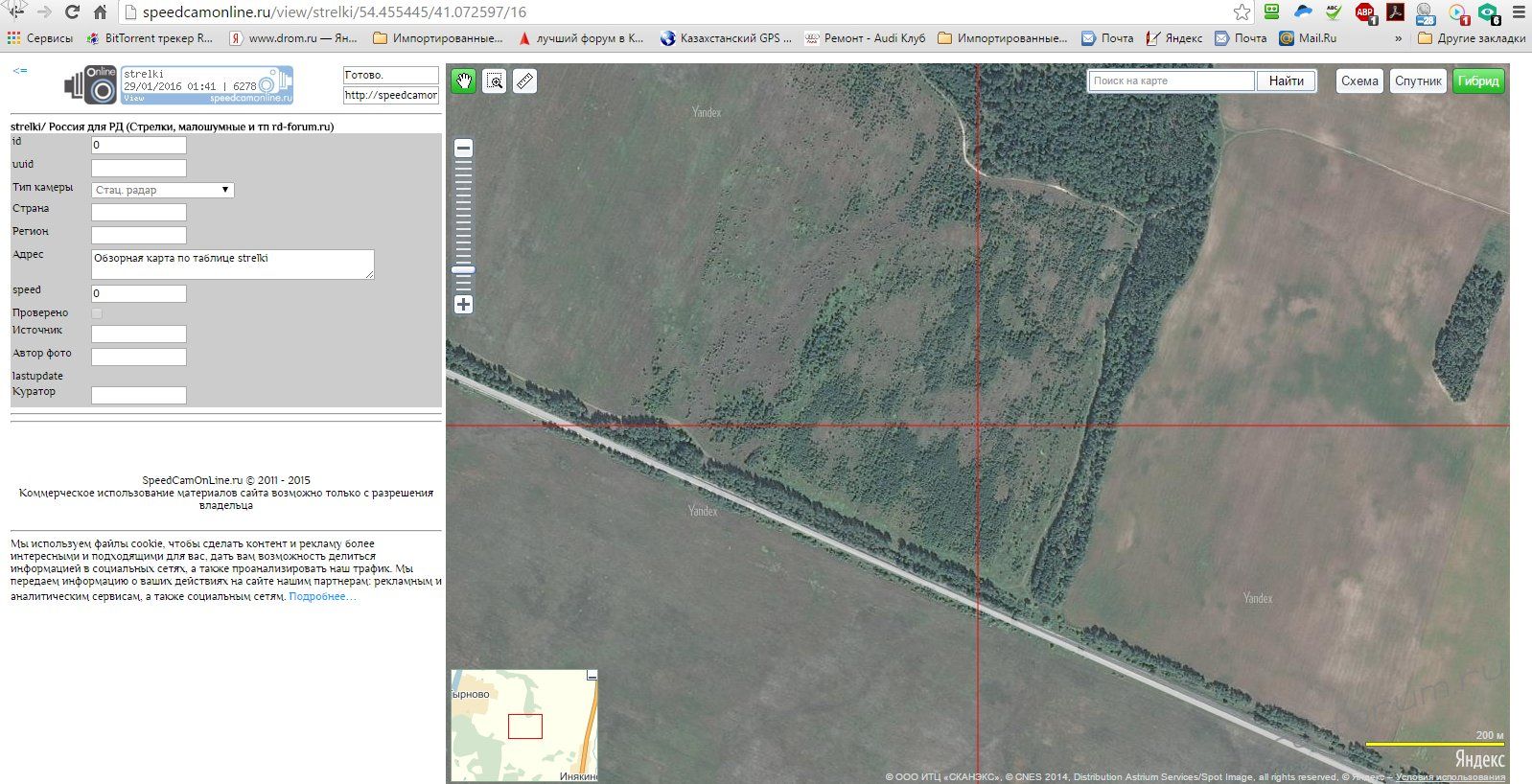This screenshot has height=784, width=1532.
Task: Open the Adblock Plus extension icon
Action: [1364, 12]
